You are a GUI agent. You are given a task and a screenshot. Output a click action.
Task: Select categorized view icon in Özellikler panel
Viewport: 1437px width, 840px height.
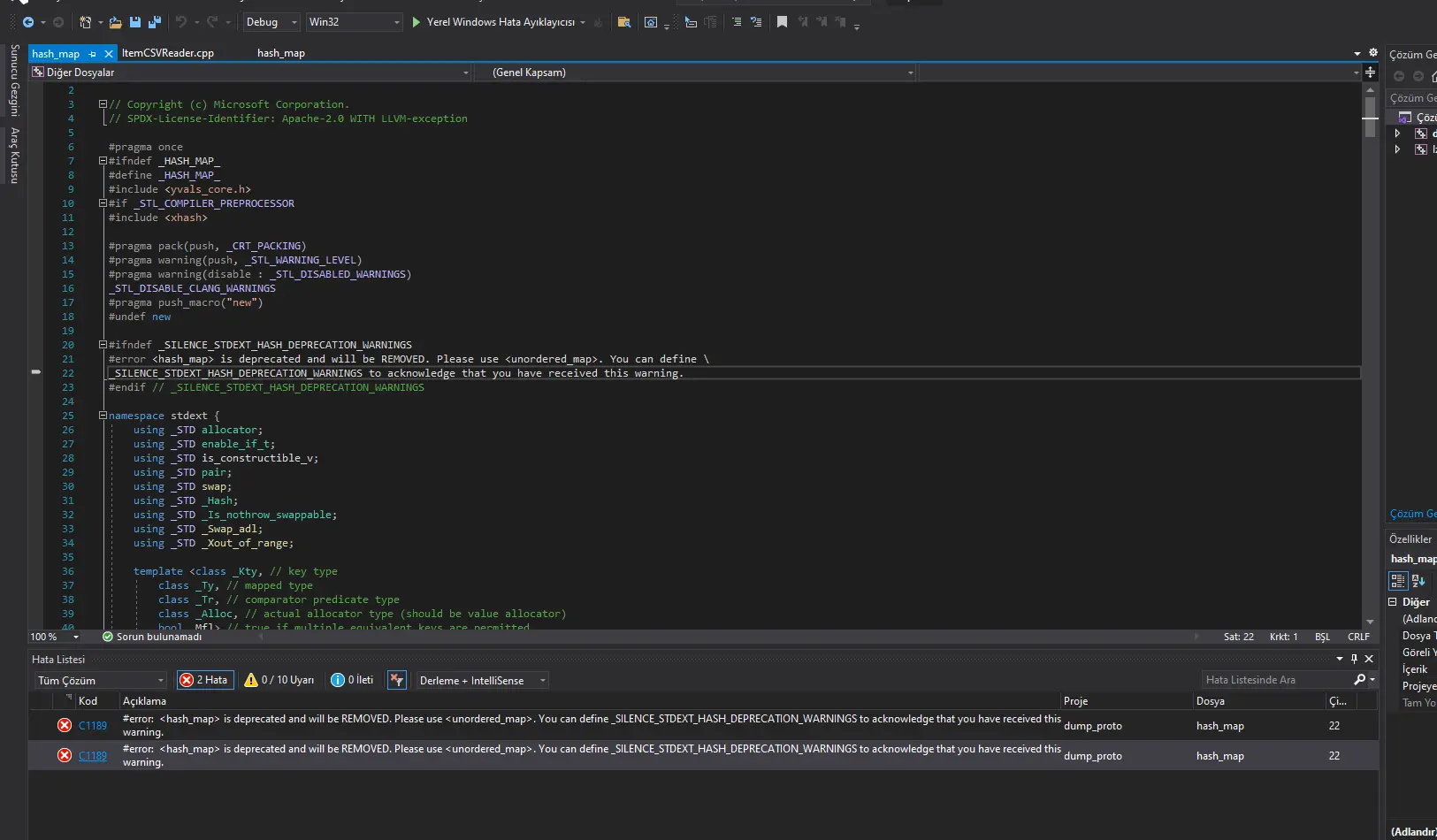(x=1398, y=581)
